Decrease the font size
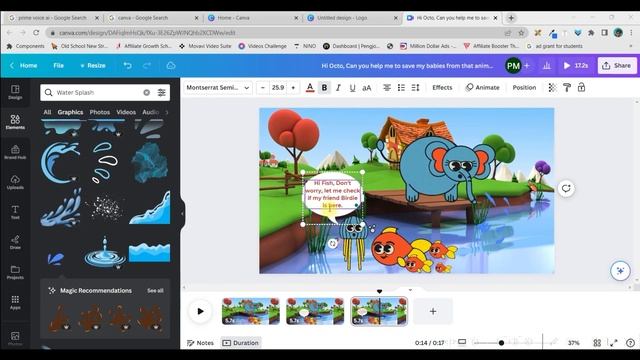Viewport: 640px width, 360px height. pos(262,87)
